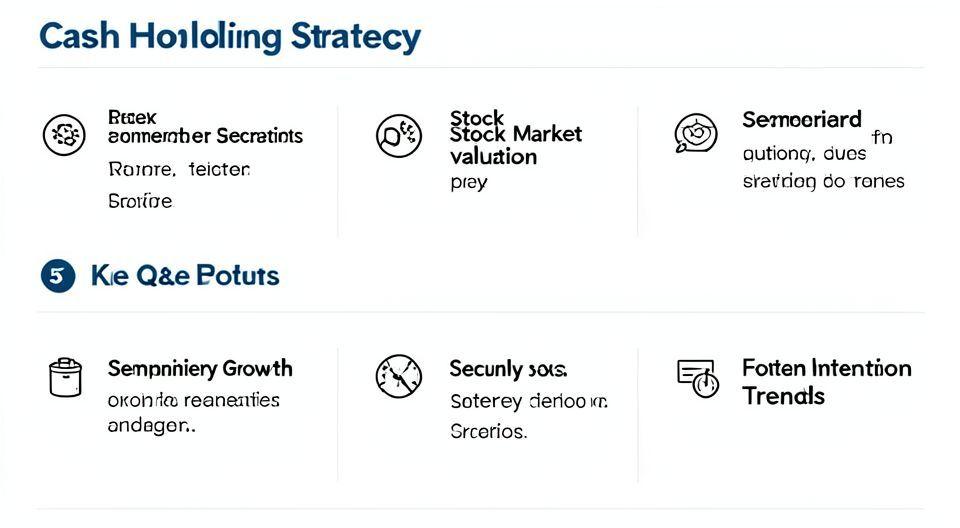Image resolution: width=960 pixels, height=528 pixels.
Task: Click the crossed-circle icon beside Securly sots
Action: 398,377
